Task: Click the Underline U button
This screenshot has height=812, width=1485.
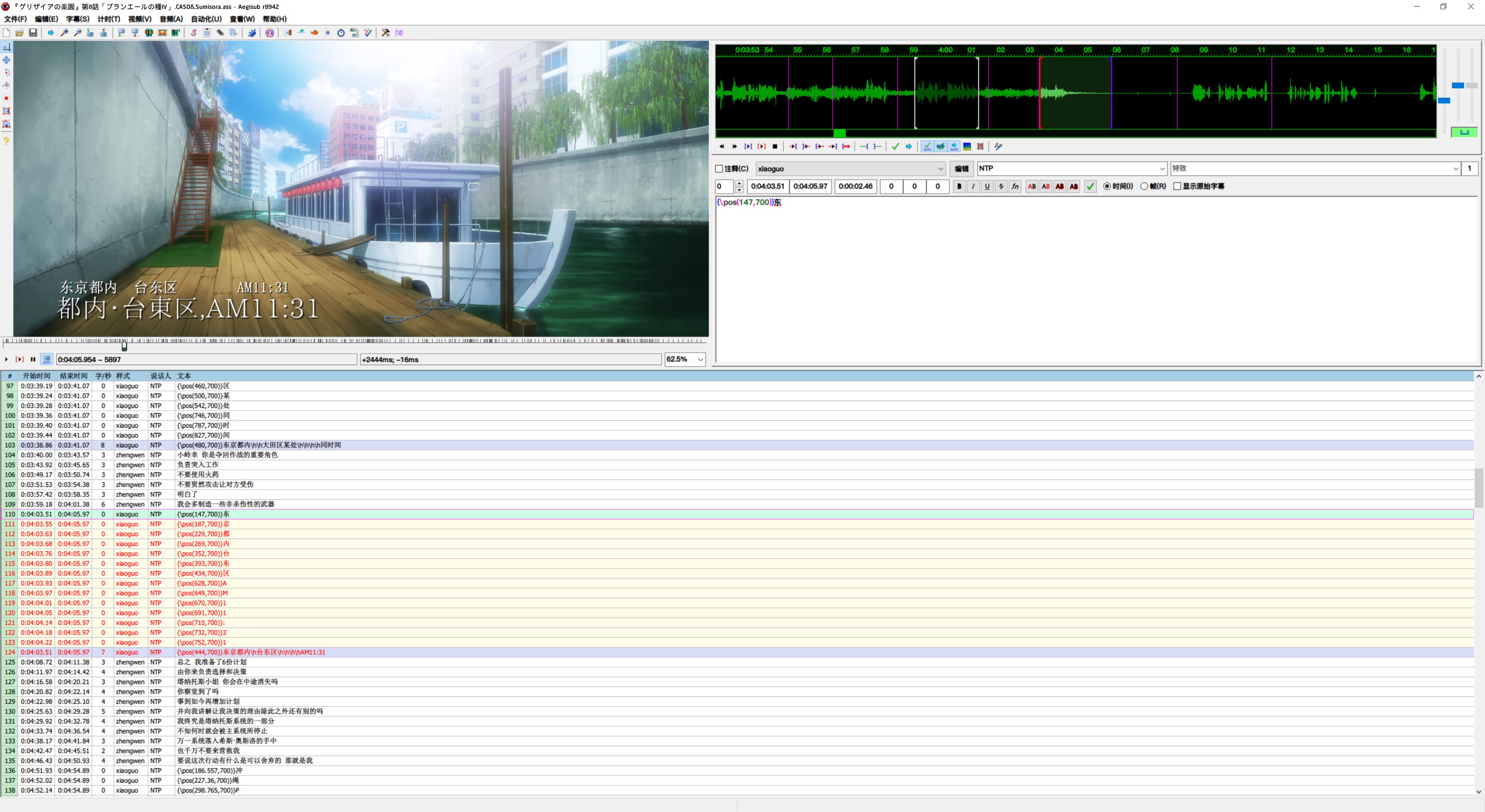Action: point(987,186)
